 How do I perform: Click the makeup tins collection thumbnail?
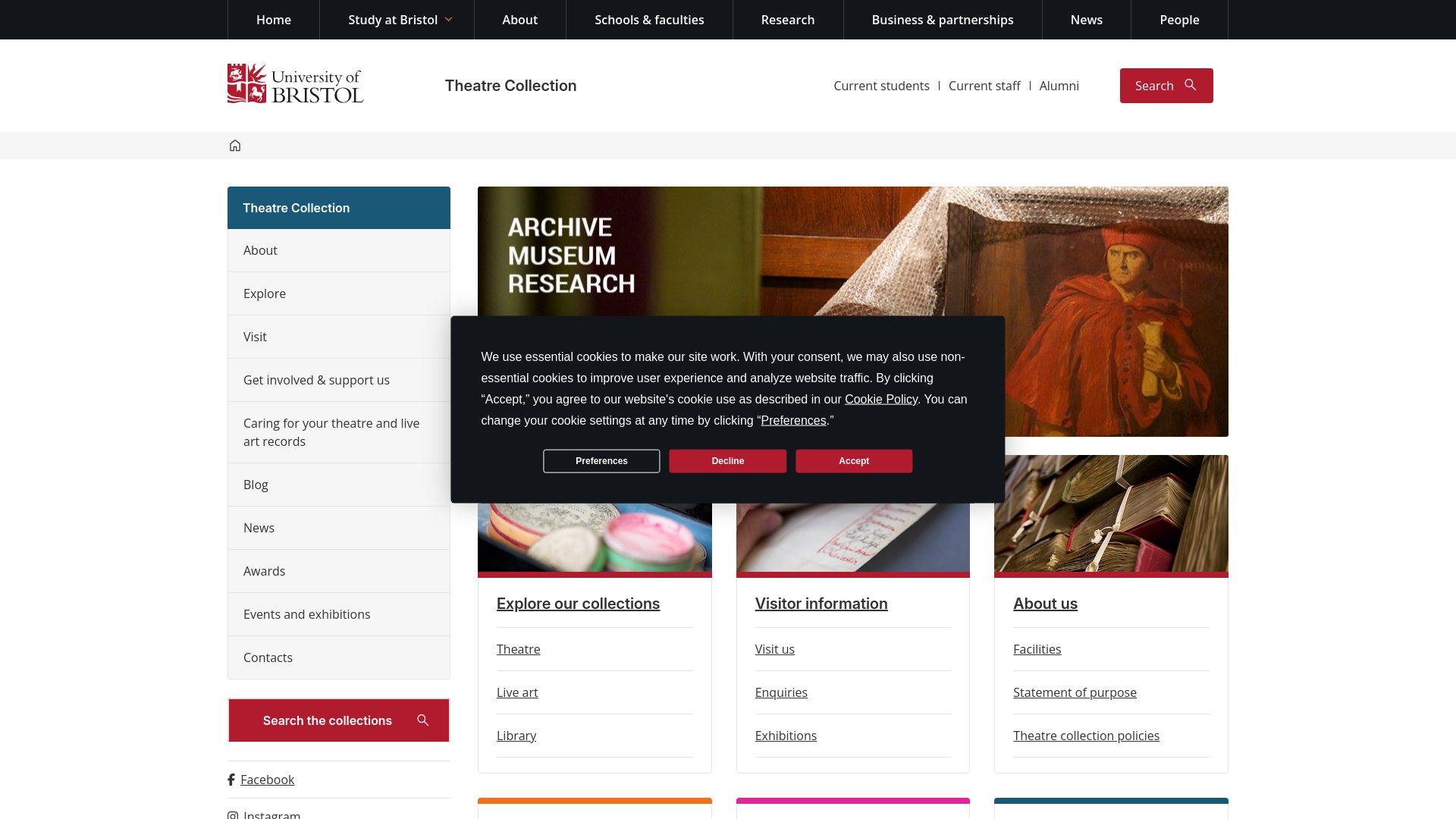click(595, 537)
